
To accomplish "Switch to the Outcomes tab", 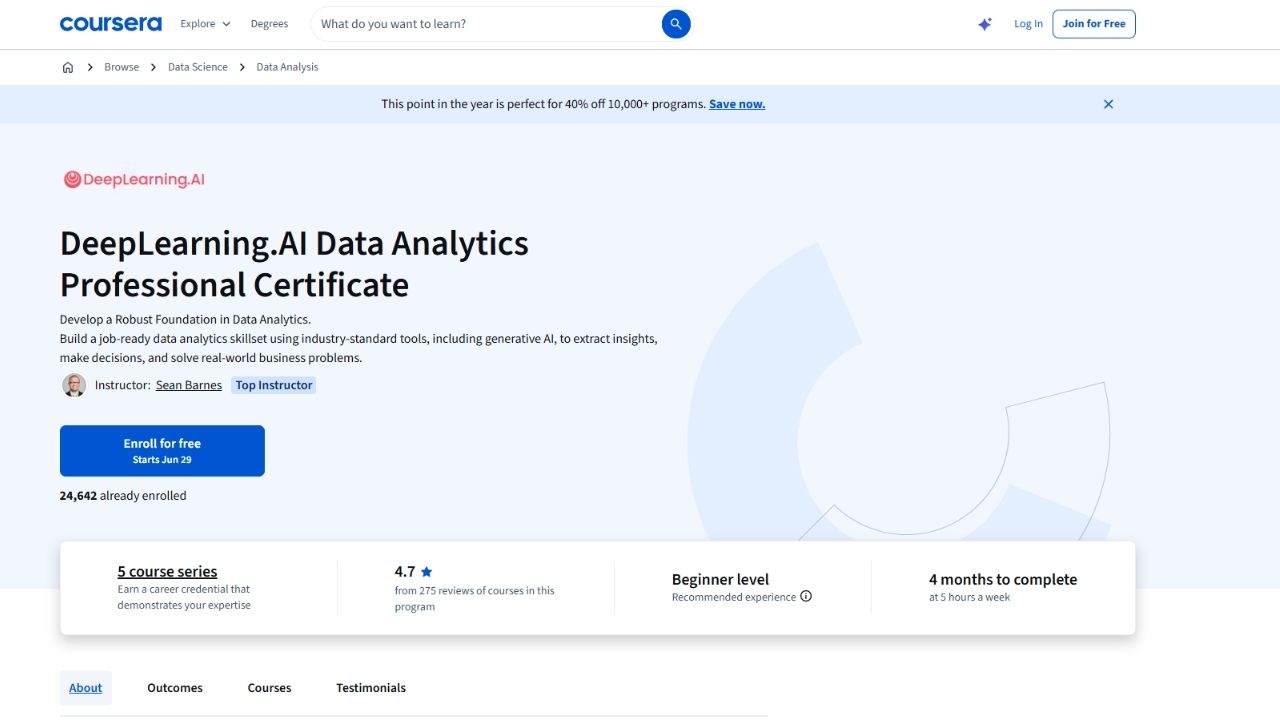I will click(175, 688).
